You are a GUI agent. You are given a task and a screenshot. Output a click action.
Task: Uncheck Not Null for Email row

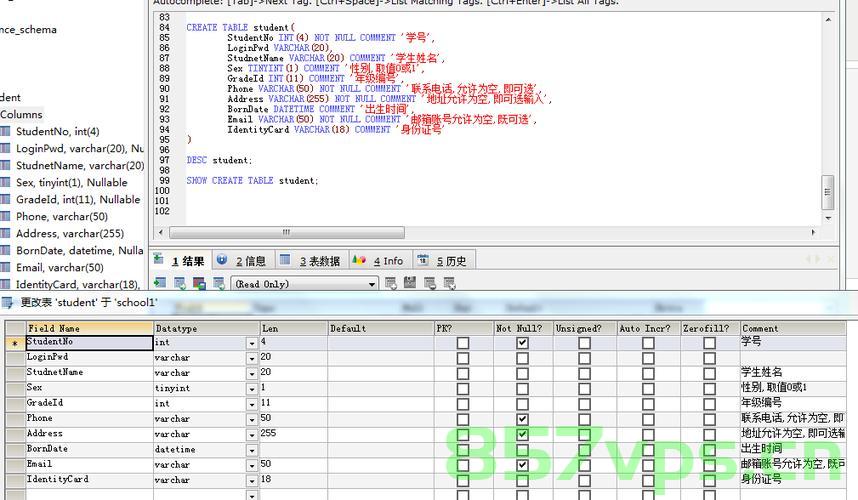click(523, 466)
